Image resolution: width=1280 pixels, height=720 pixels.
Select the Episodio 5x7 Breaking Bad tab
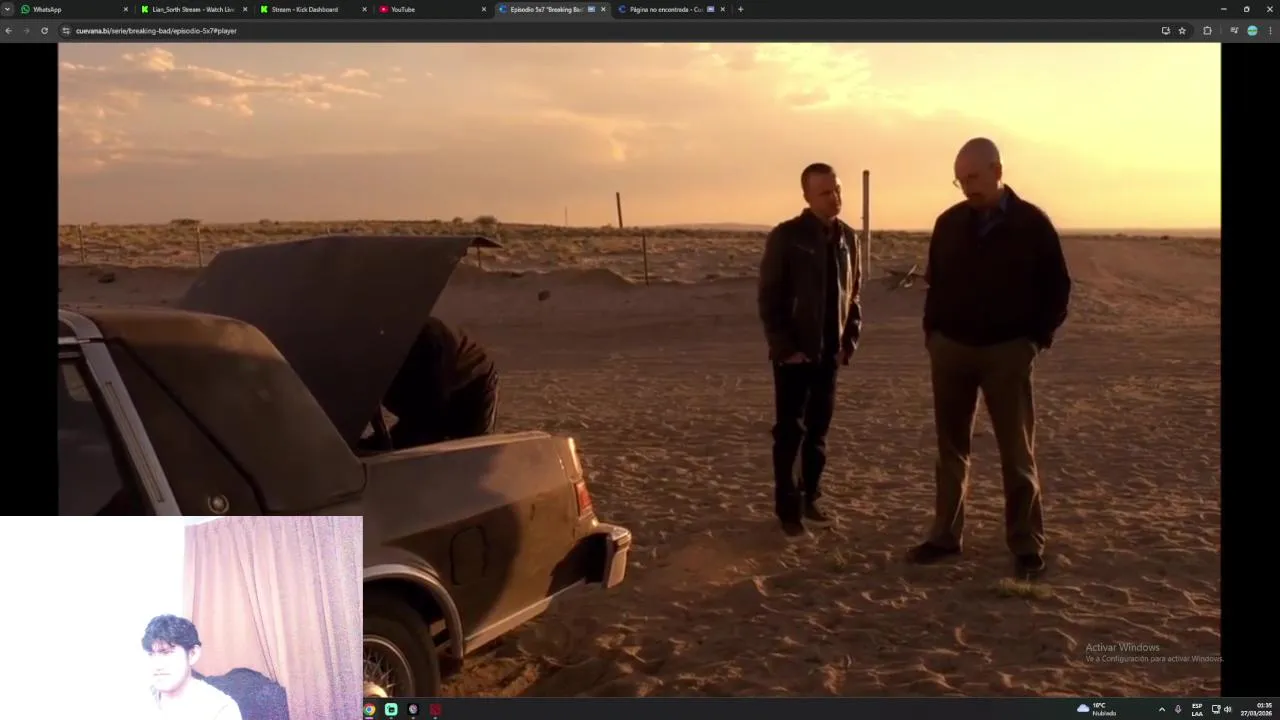coord(552,9)
